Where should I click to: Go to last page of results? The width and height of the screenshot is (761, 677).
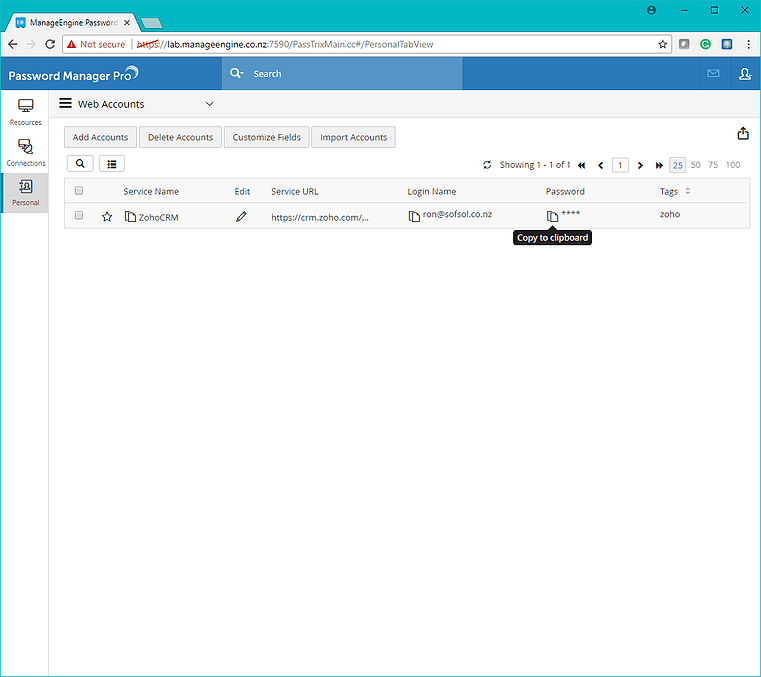[659, 165]
